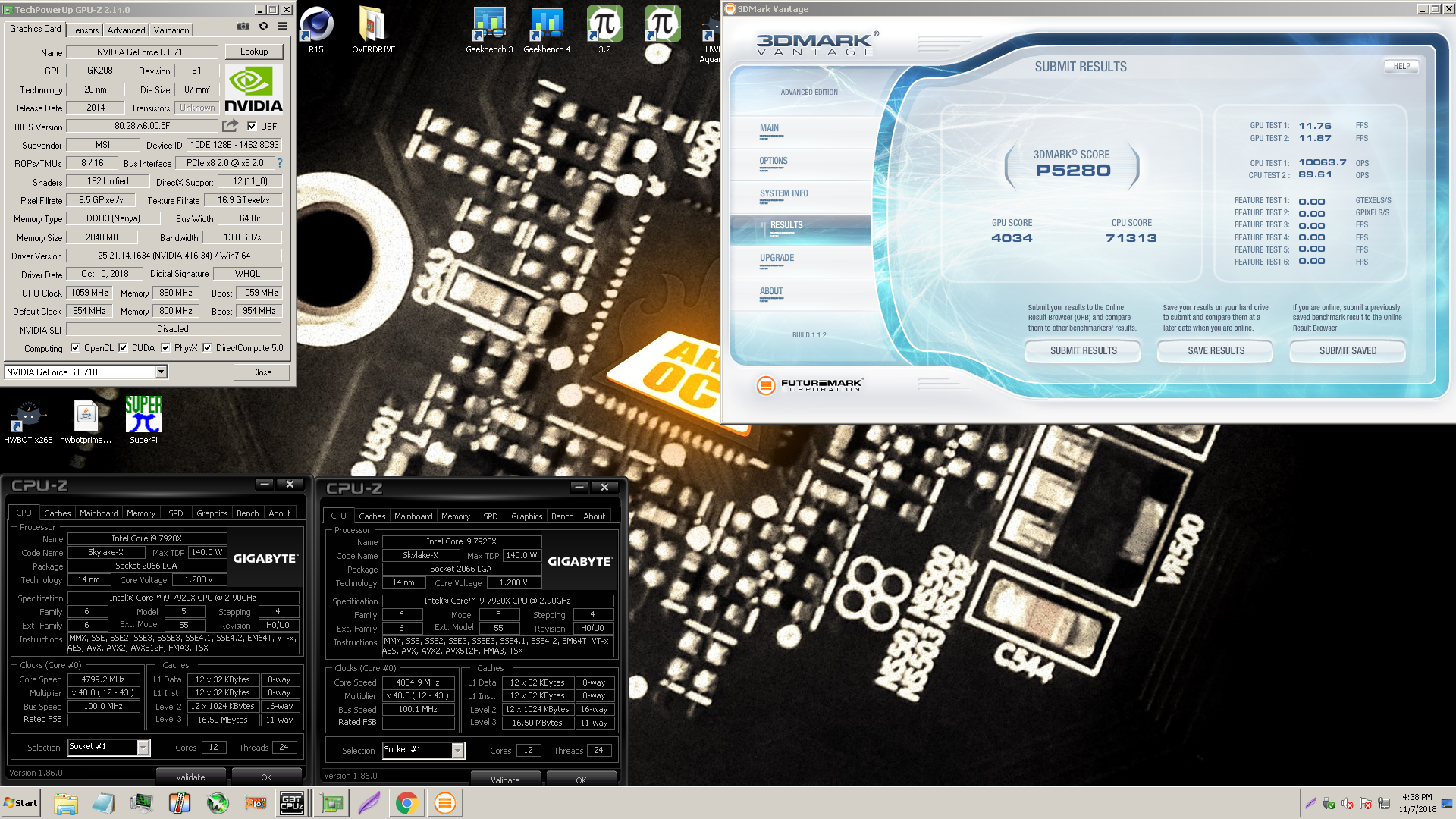
Task: Click the P5280 3DMark score value
Action: coord(1073,171)
